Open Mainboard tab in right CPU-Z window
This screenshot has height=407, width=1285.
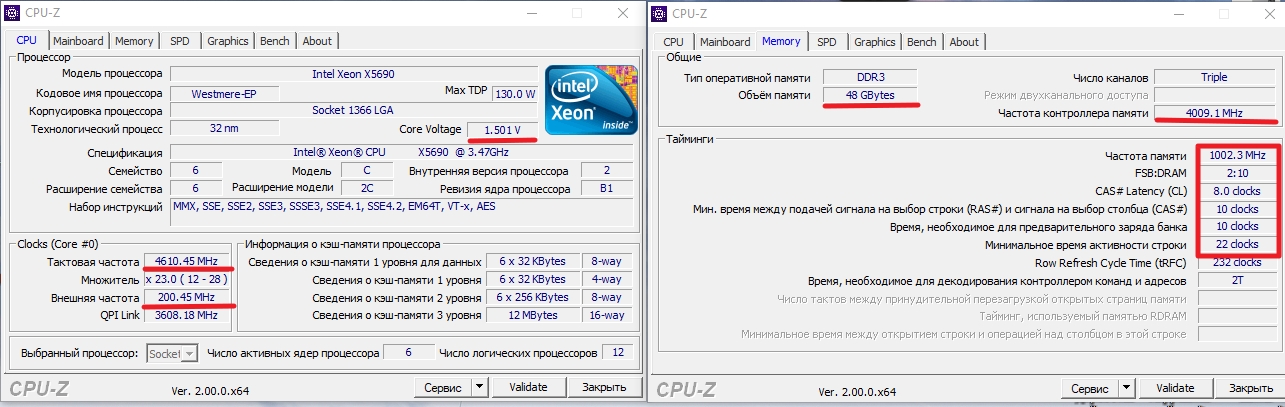[x=725, y=42]
